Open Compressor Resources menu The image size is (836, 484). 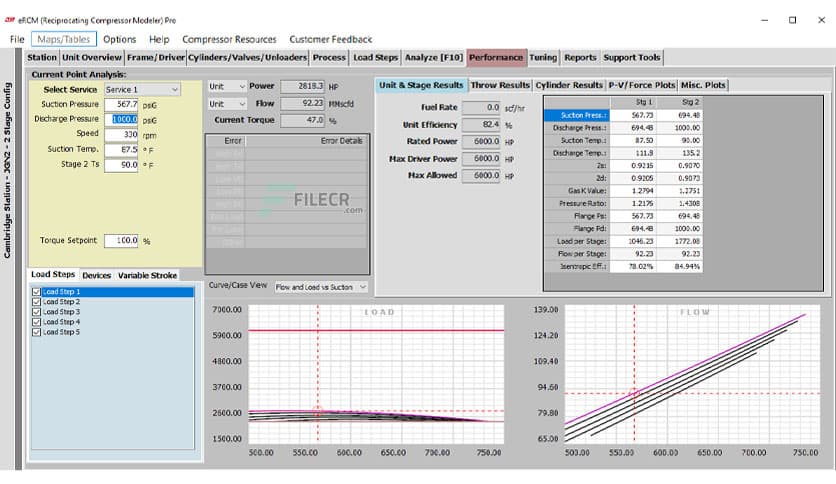click(x=229, y=39)
